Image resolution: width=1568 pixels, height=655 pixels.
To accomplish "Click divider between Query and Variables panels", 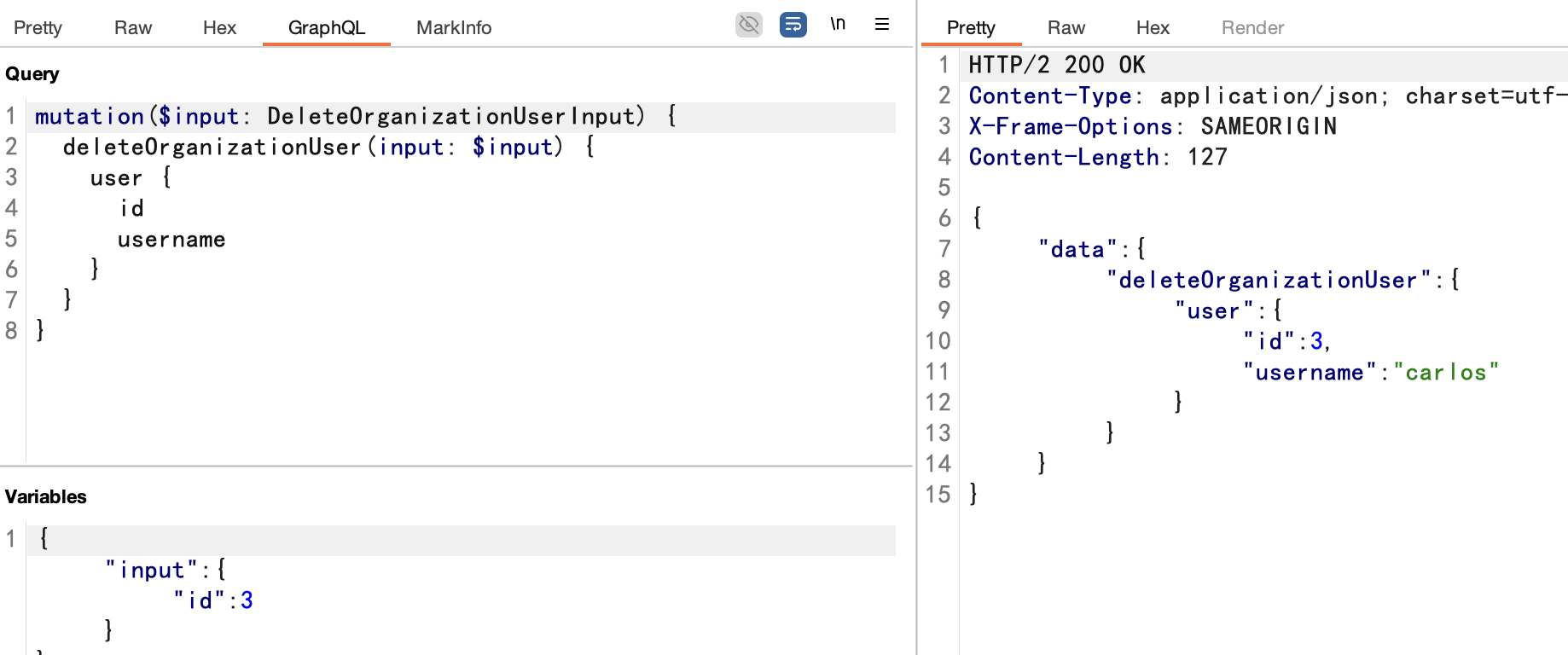I will [x=456, y=467].
